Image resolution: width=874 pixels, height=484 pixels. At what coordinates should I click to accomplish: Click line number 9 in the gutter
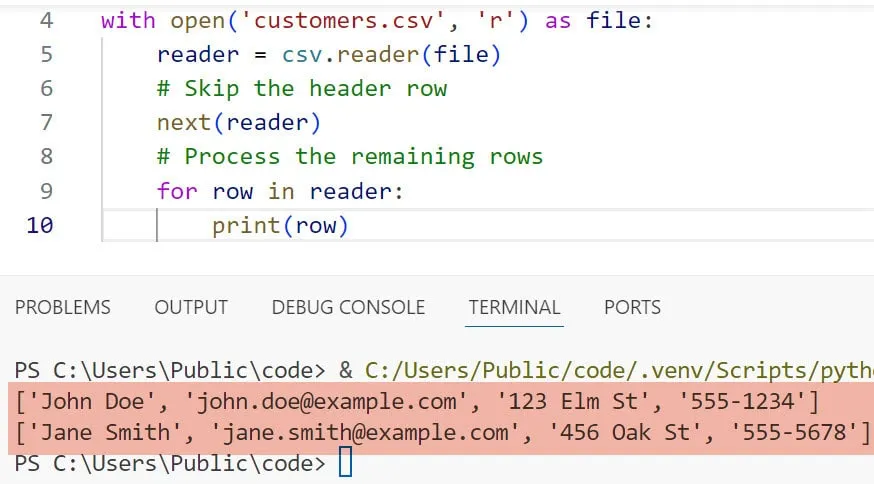coord(47,190)
